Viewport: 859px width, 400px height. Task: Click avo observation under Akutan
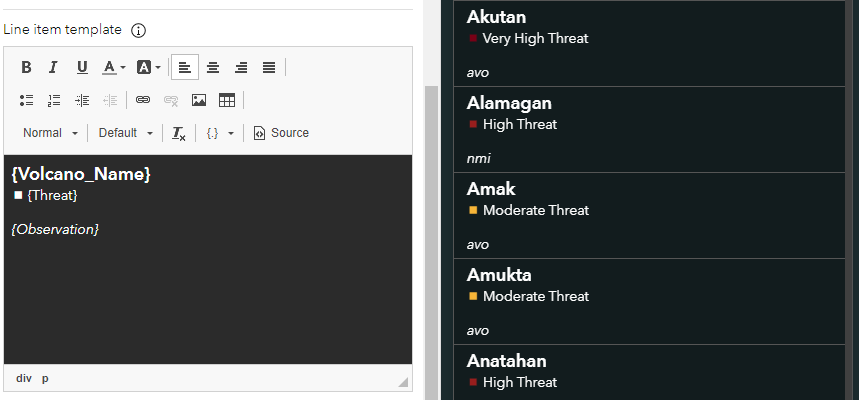[478, 73]
